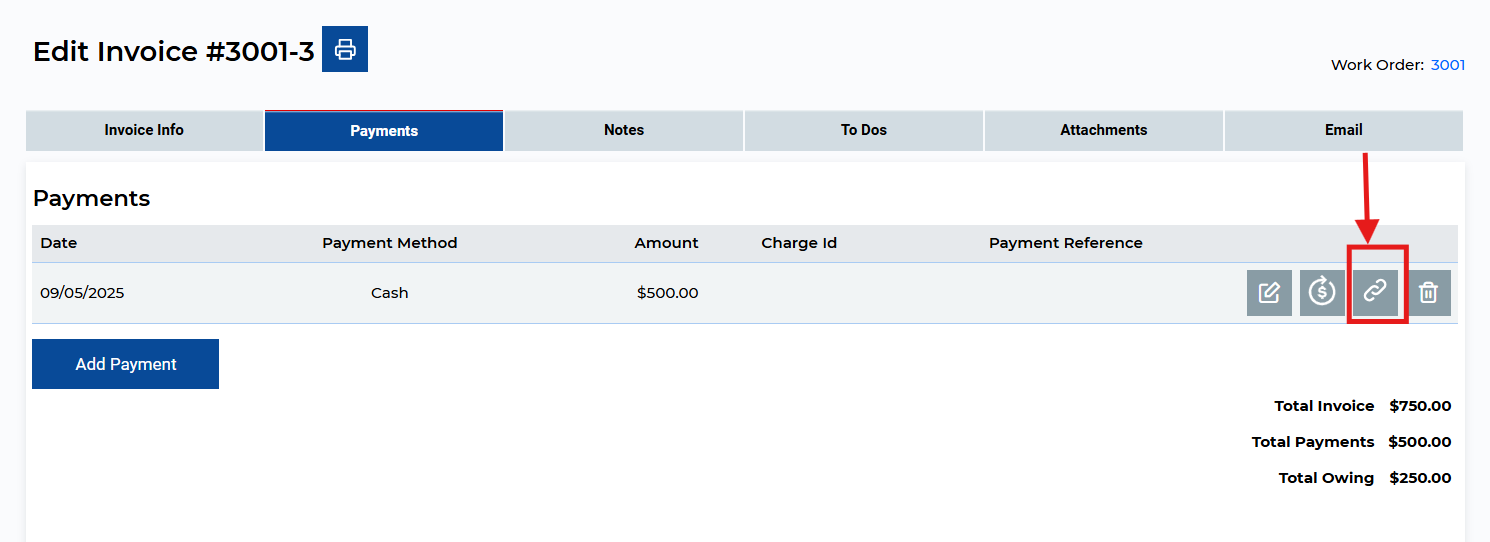The width and height of the screenshot is (1490, 542).
Task: Open Work Order 3001 link
Action: pos(1448,65)
